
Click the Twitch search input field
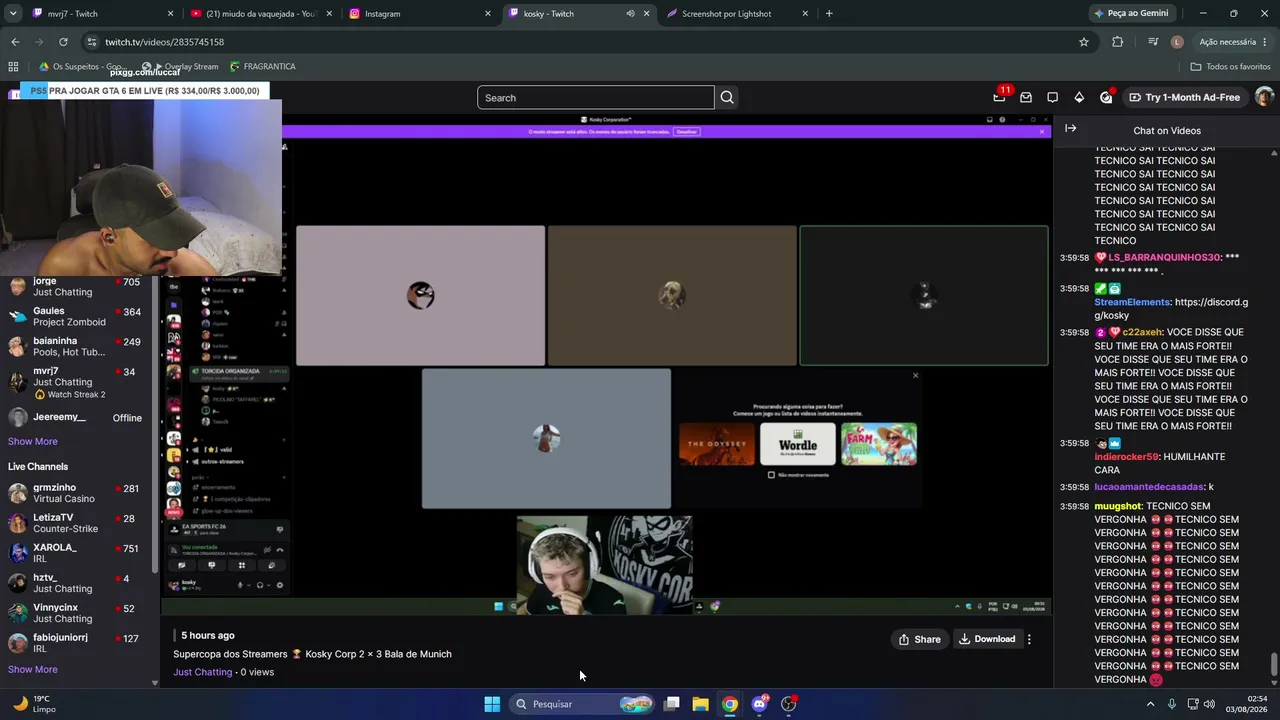596,97
